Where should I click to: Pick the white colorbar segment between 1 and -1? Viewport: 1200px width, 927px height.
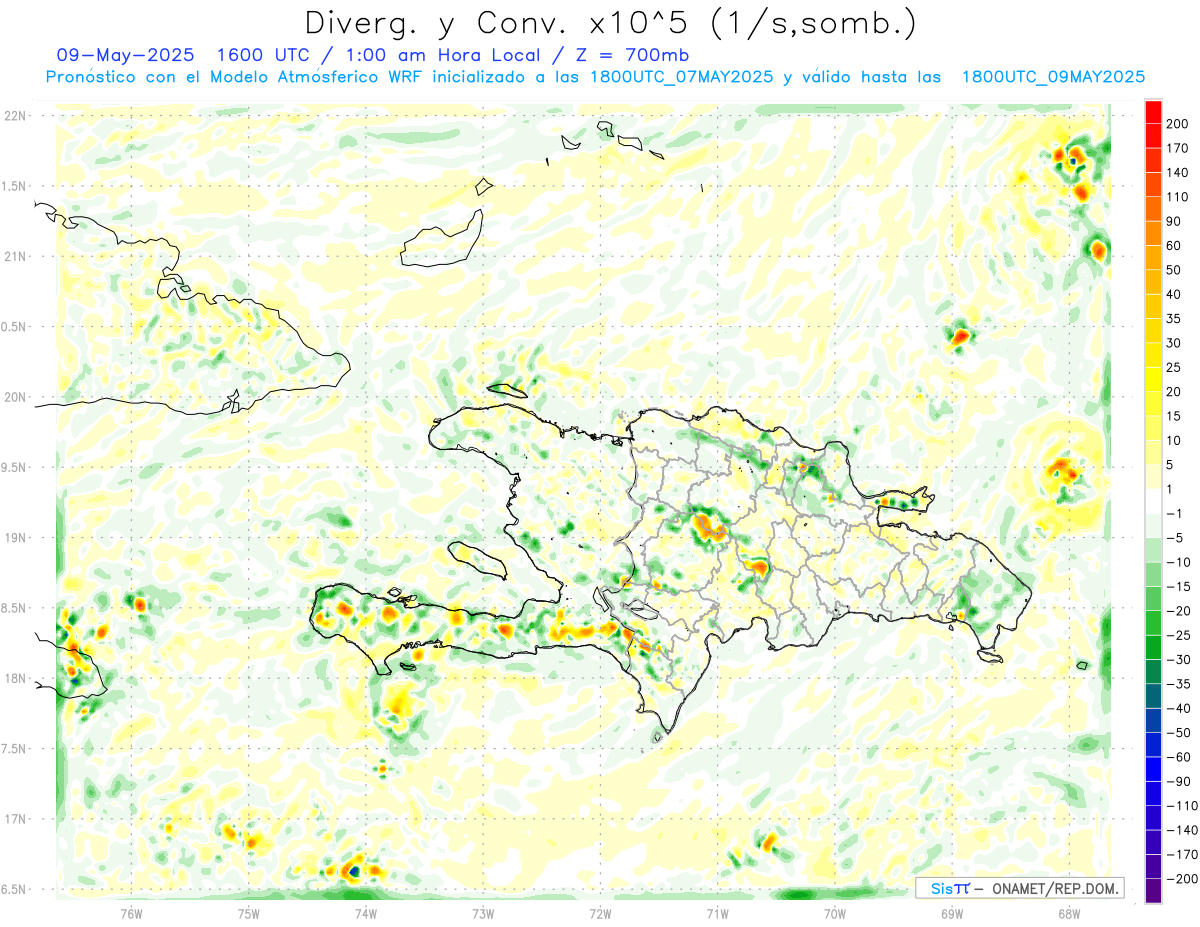point(1154,501)
